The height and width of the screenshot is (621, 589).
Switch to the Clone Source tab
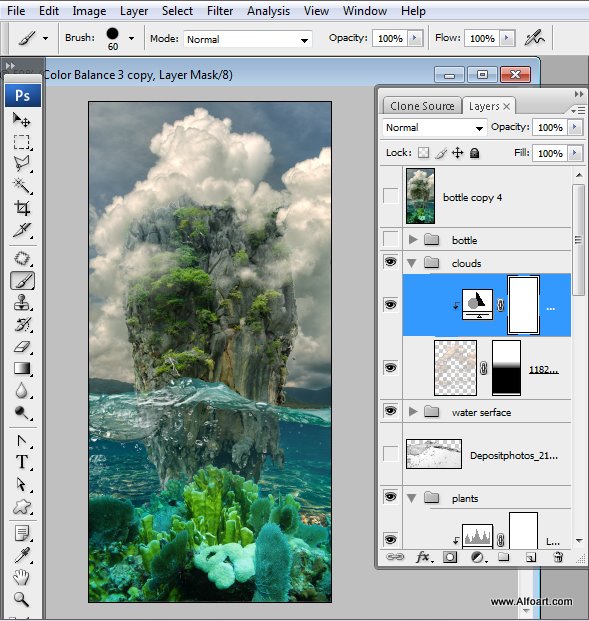(x=422, y=106)
